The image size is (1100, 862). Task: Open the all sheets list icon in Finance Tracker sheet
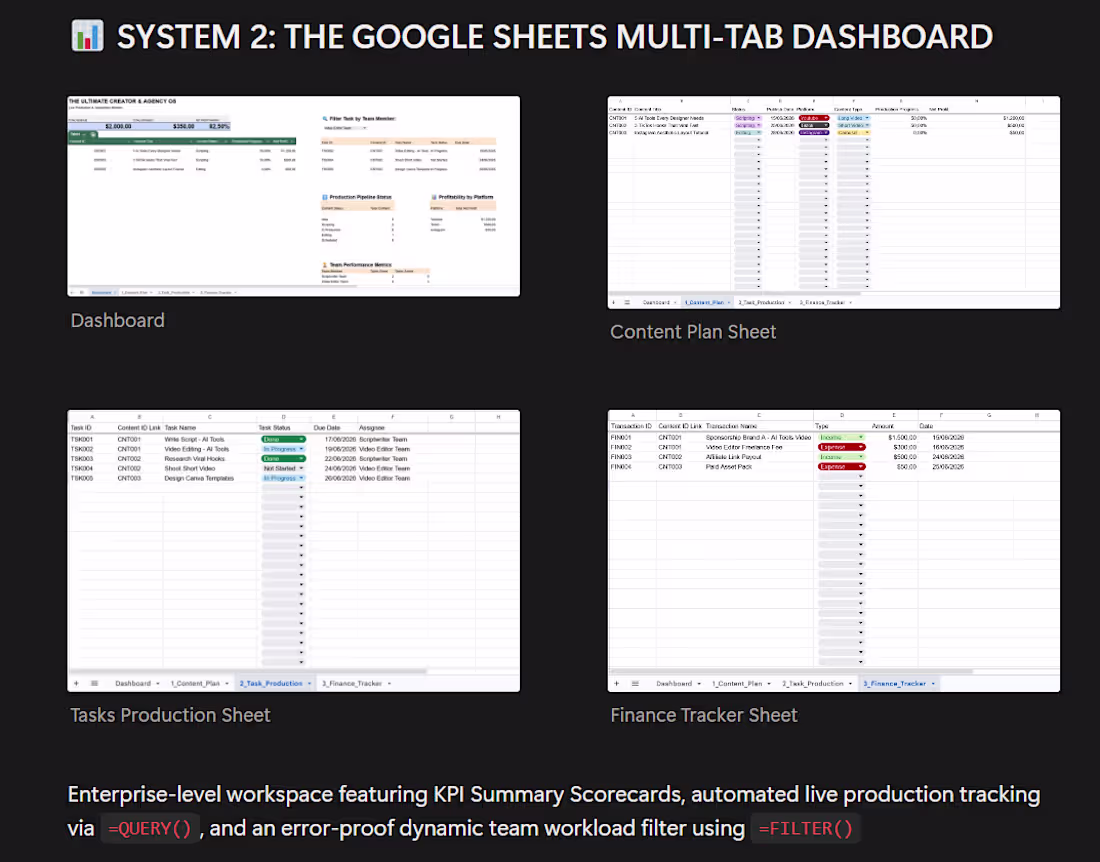[635, 683]
